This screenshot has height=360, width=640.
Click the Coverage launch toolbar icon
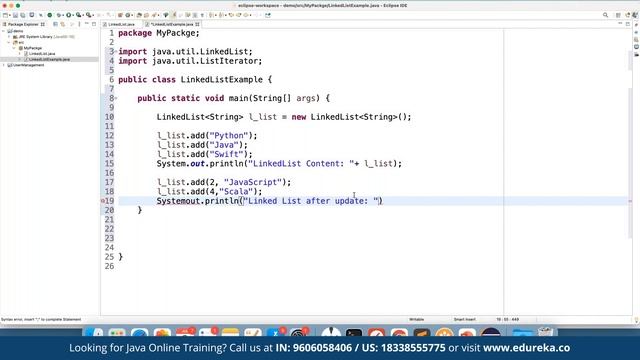78,15
